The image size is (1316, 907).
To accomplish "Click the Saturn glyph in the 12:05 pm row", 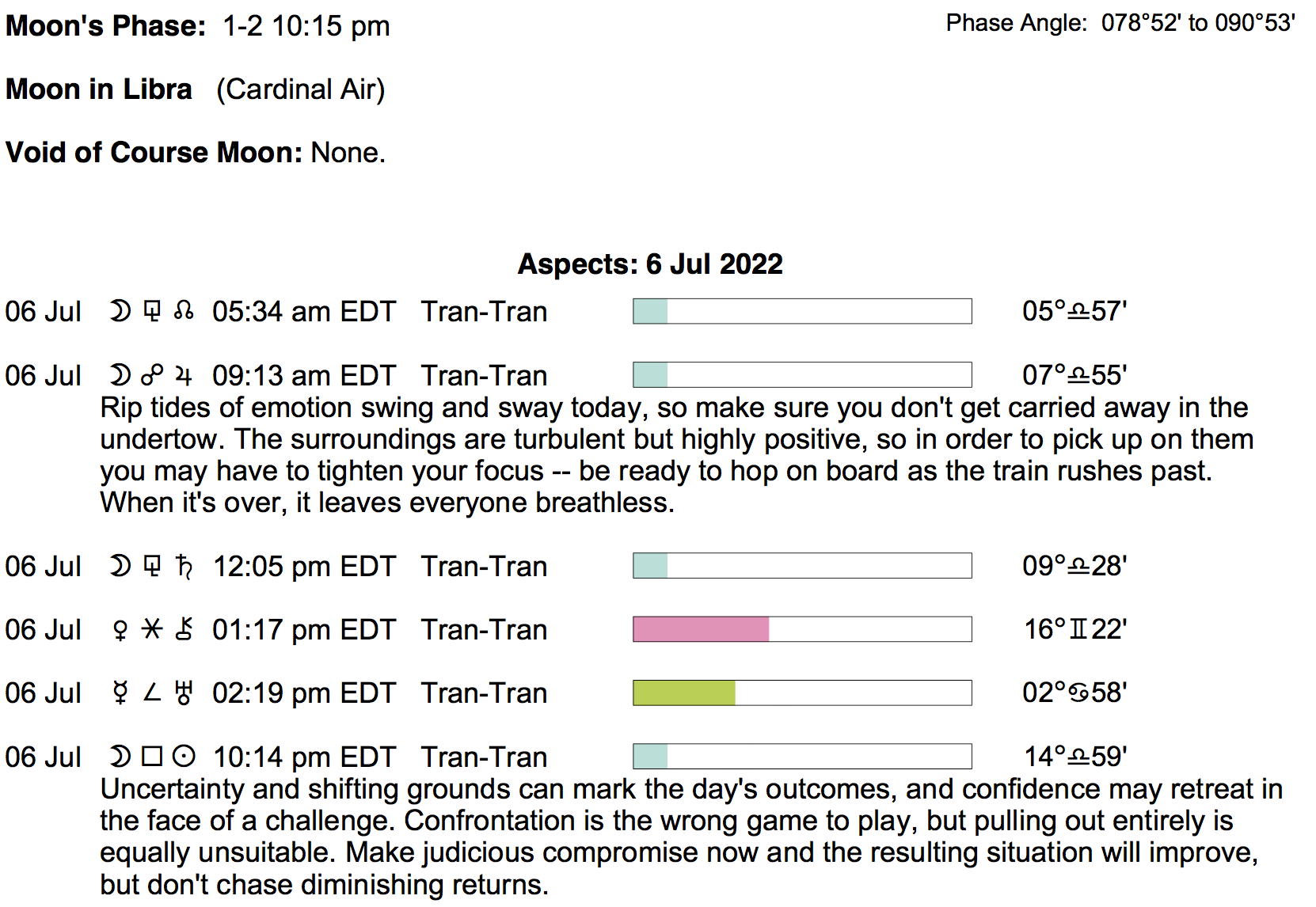I will 184,567.
